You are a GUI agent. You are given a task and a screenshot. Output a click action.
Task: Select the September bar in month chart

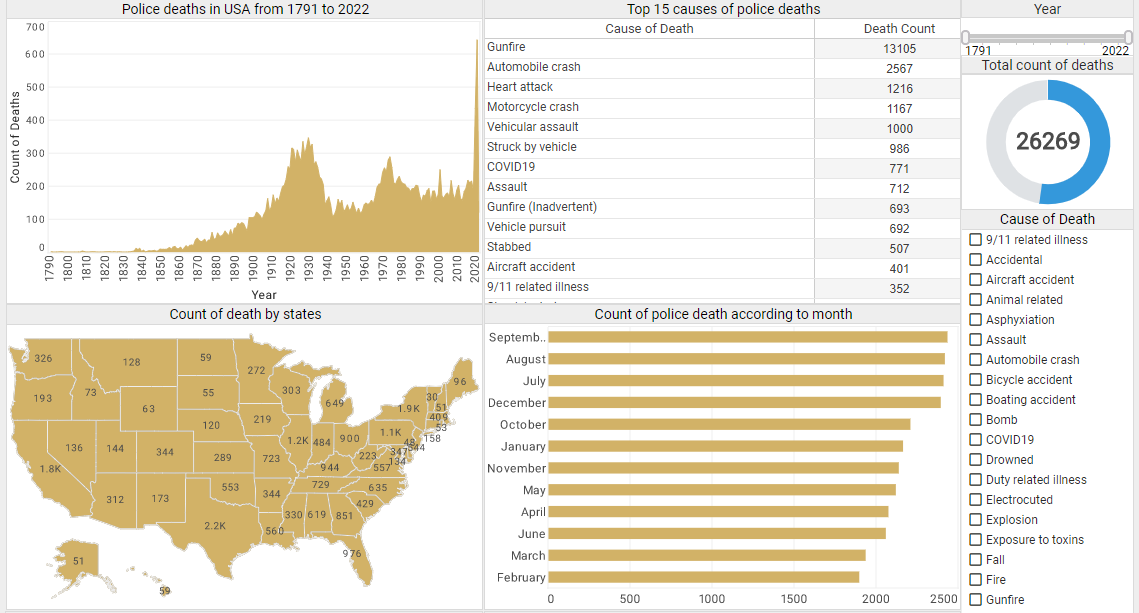coord(747,337)
